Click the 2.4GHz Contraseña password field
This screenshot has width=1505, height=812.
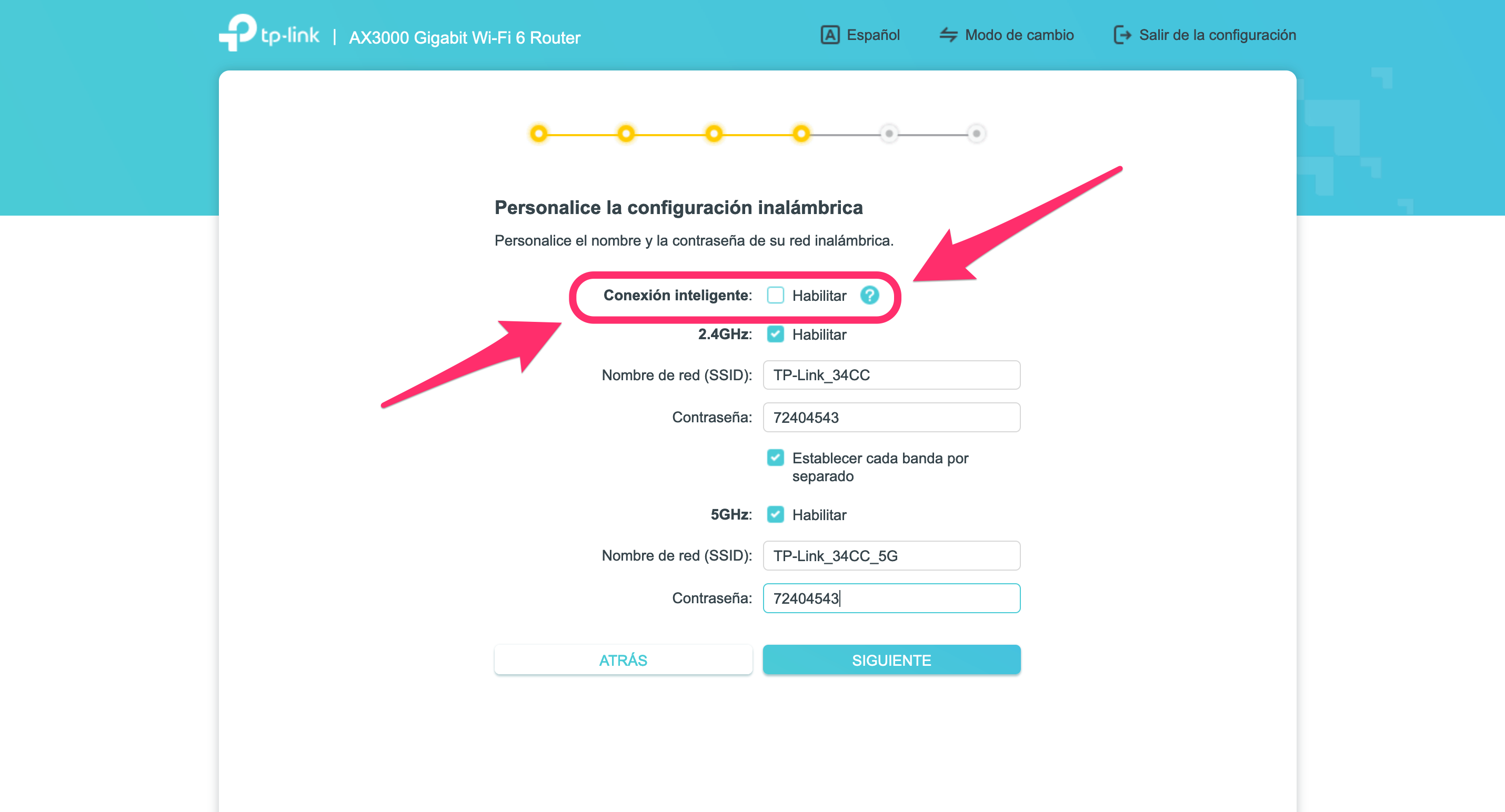click(891, 418)
